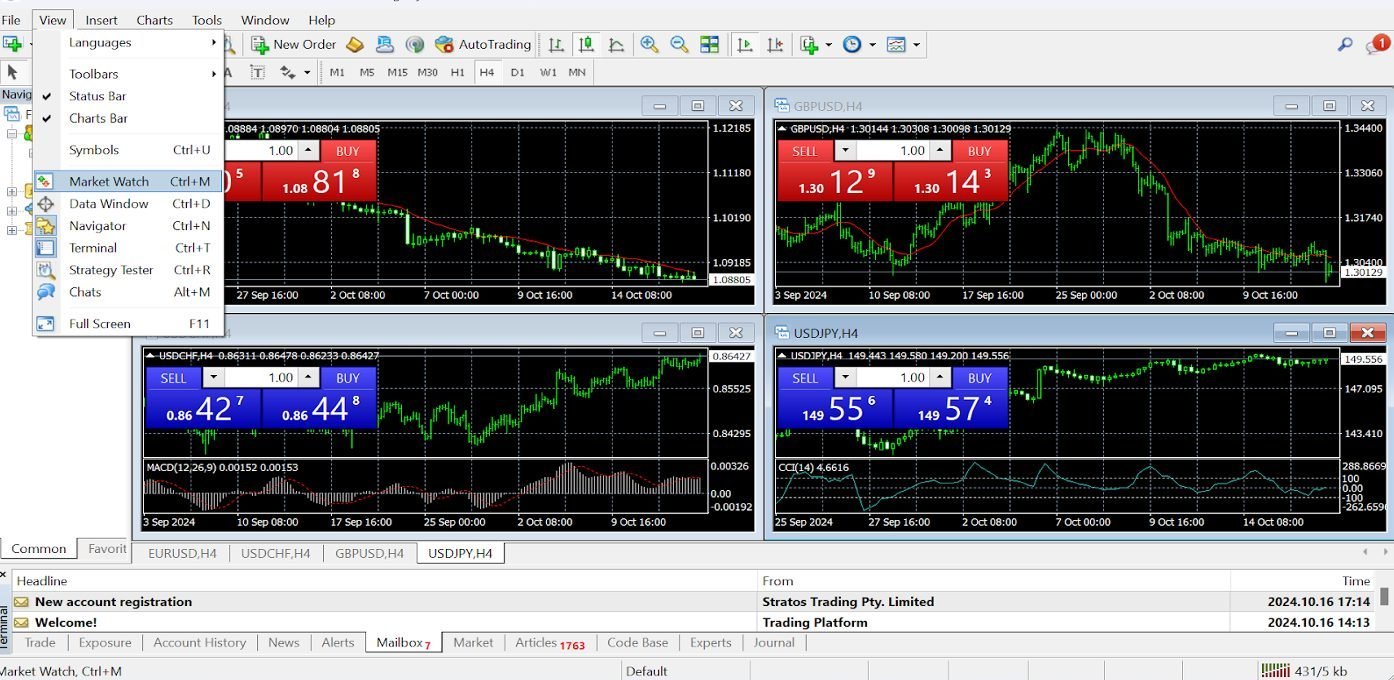This screenshot has height=680, width=1394.
Task: Choose Full Screen from the View menu
Action: [x=128, y=324]
